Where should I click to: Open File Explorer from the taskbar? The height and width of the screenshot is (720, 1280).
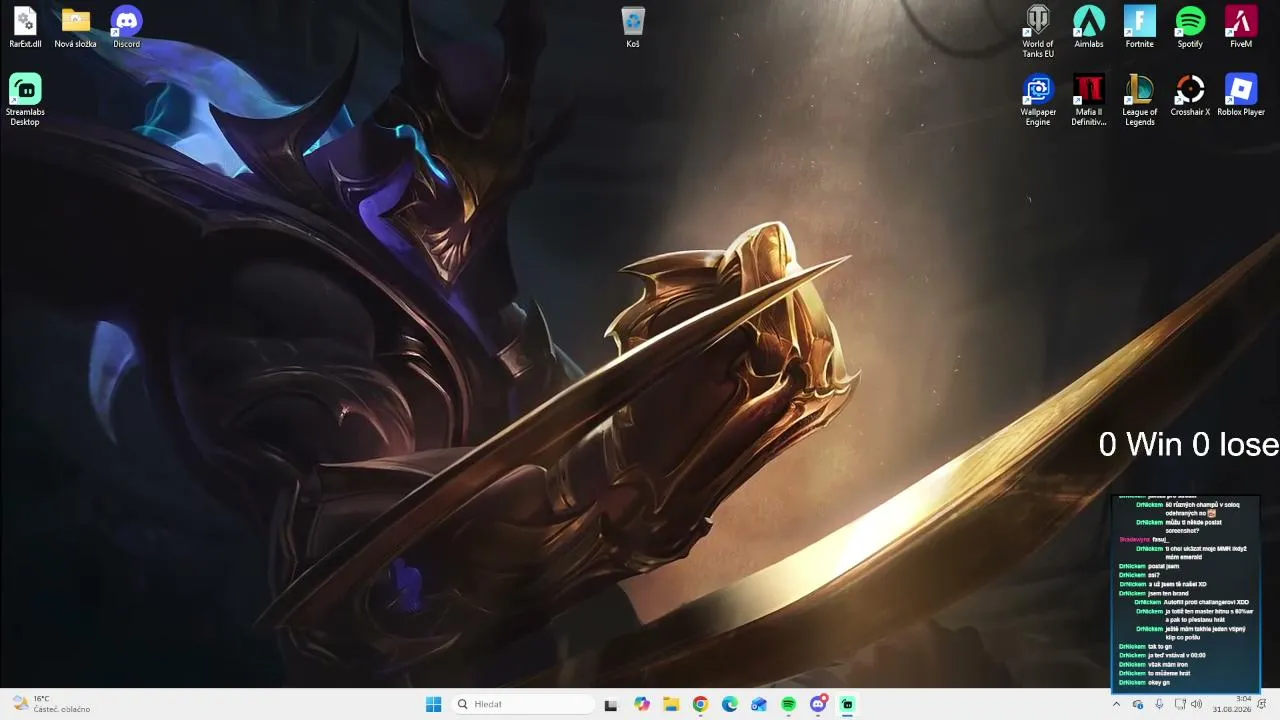point(671,704)
